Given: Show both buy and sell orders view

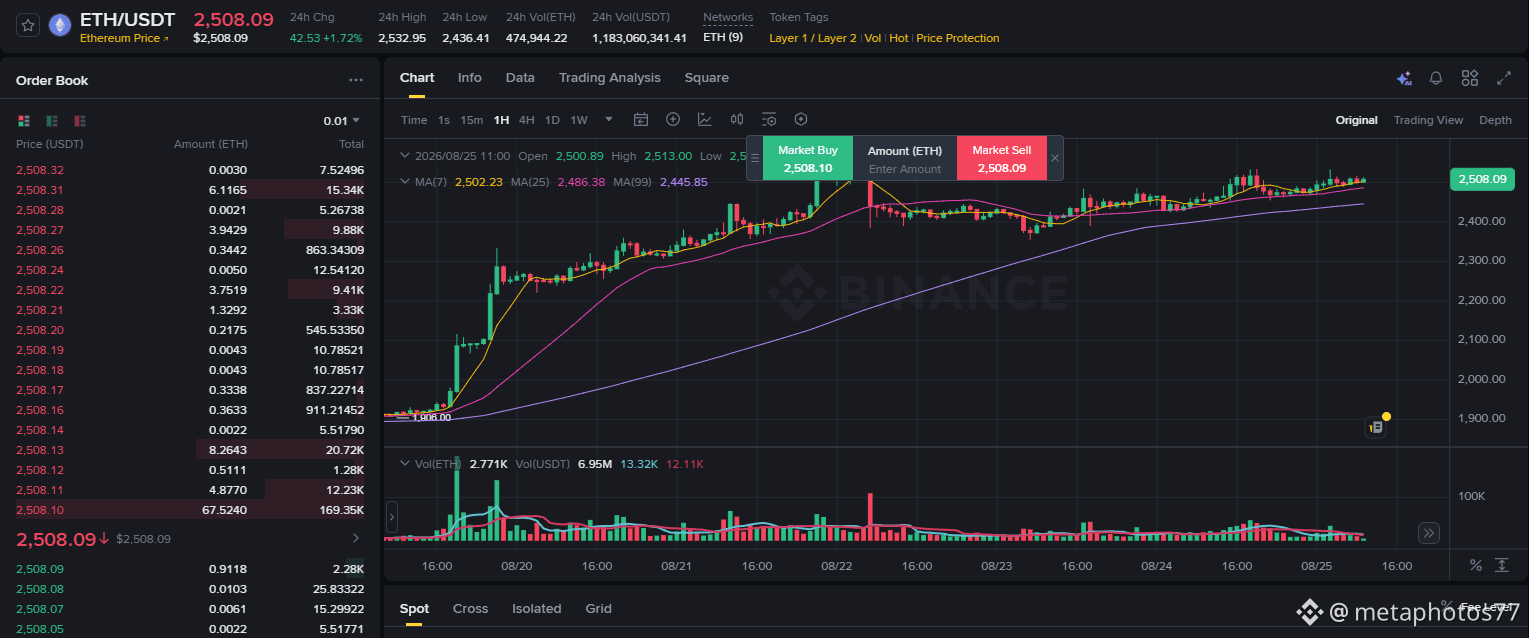Looking at the screenshot, I should point(24,121).
